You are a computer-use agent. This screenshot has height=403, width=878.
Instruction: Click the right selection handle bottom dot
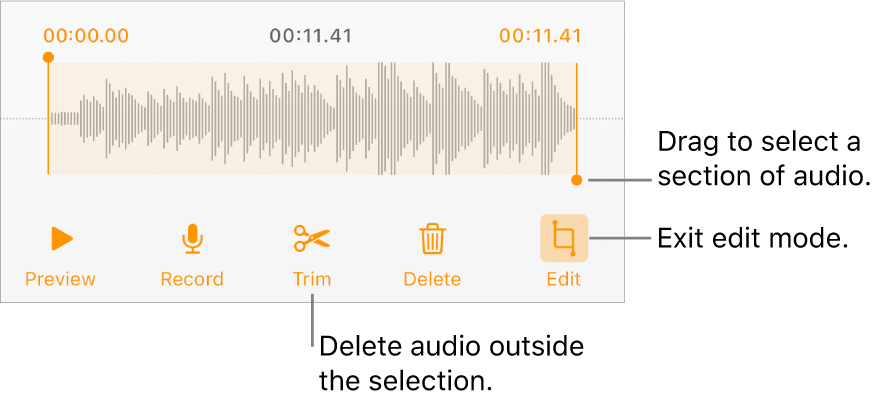[x=577, y=181]
